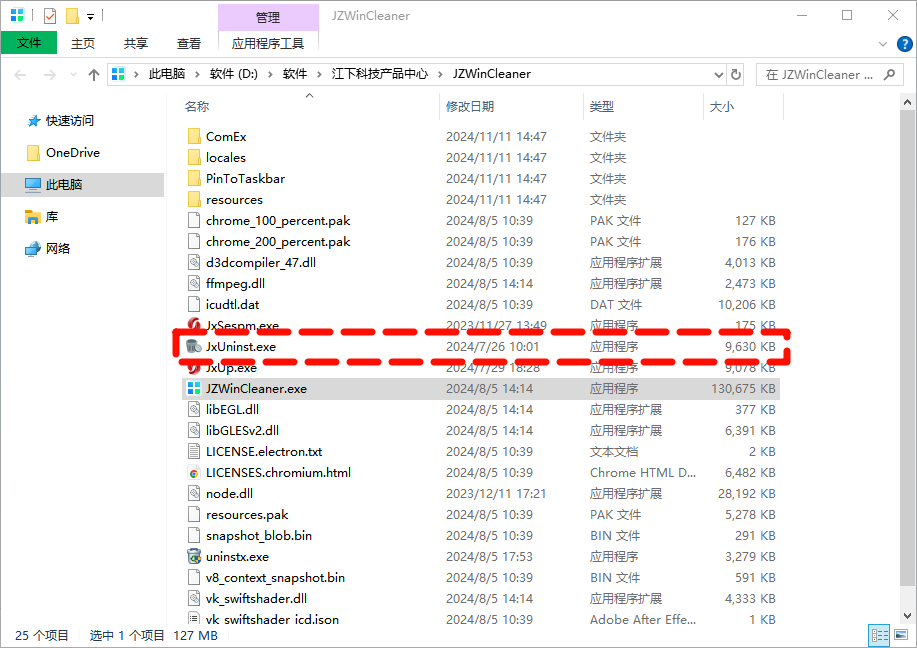Click the node.dll file icon
Image resolution: width=917 pixels, height=648 pixels.
(x=194, y=494)
